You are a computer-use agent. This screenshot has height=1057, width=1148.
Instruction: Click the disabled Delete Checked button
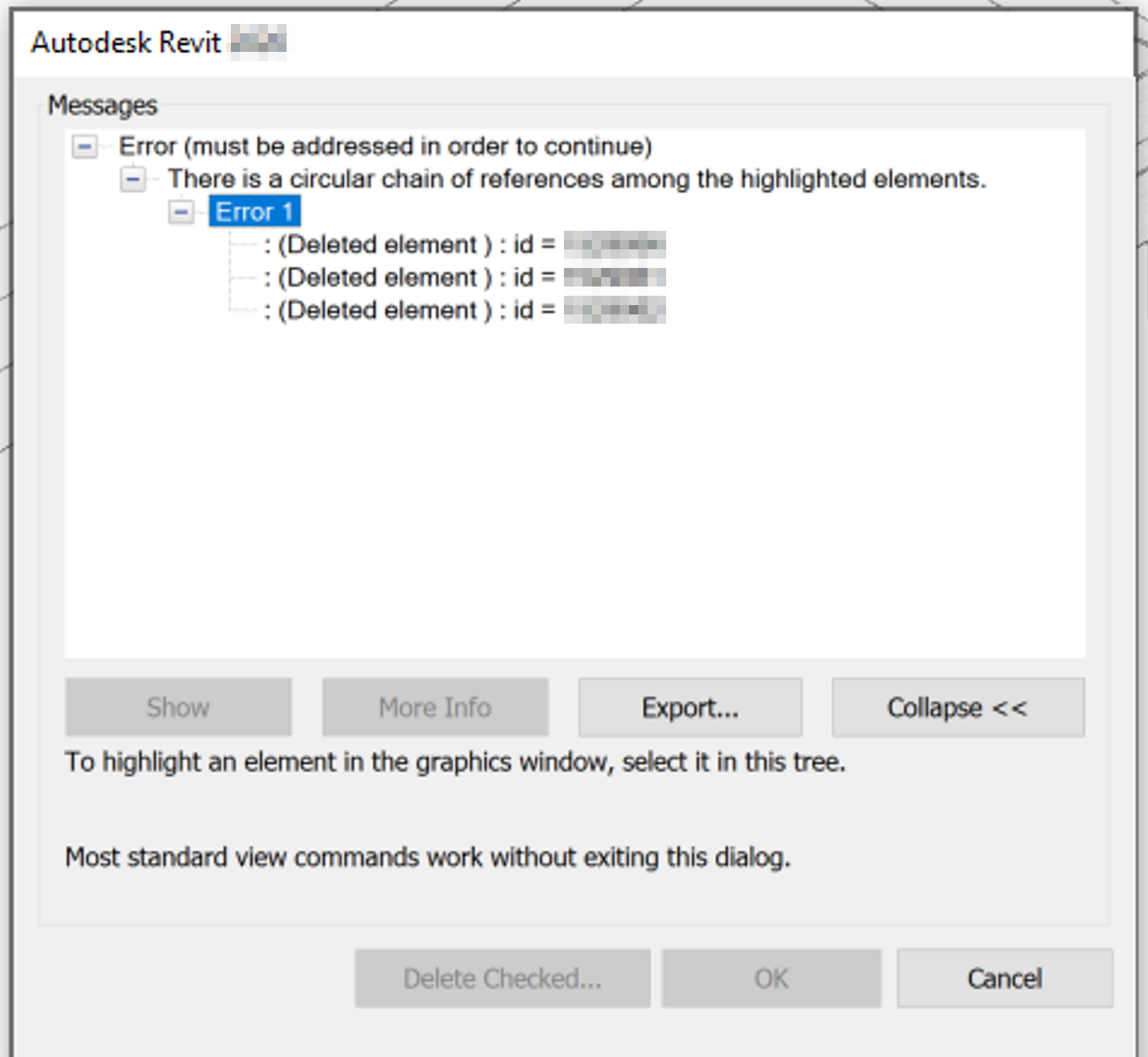click(502, 978)
